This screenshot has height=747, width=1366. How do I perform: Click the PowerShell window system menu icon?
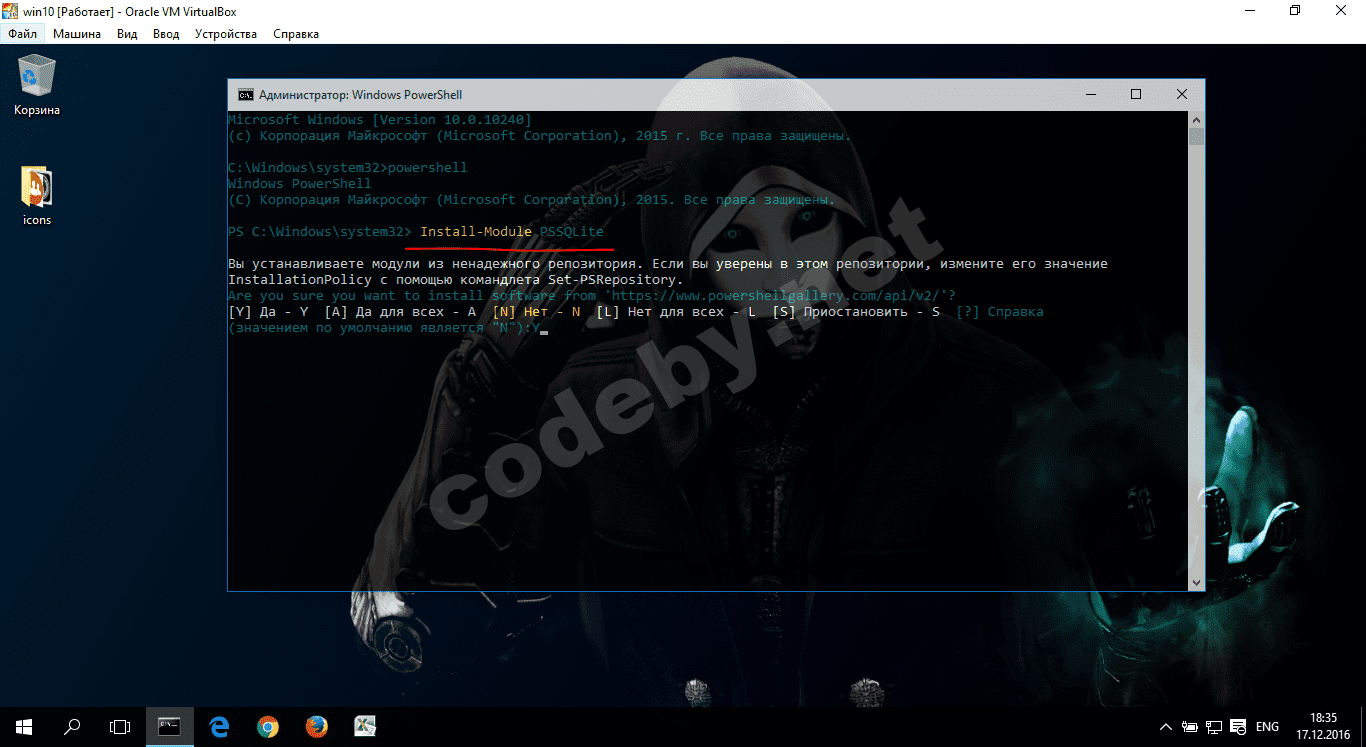click(245, 95)
